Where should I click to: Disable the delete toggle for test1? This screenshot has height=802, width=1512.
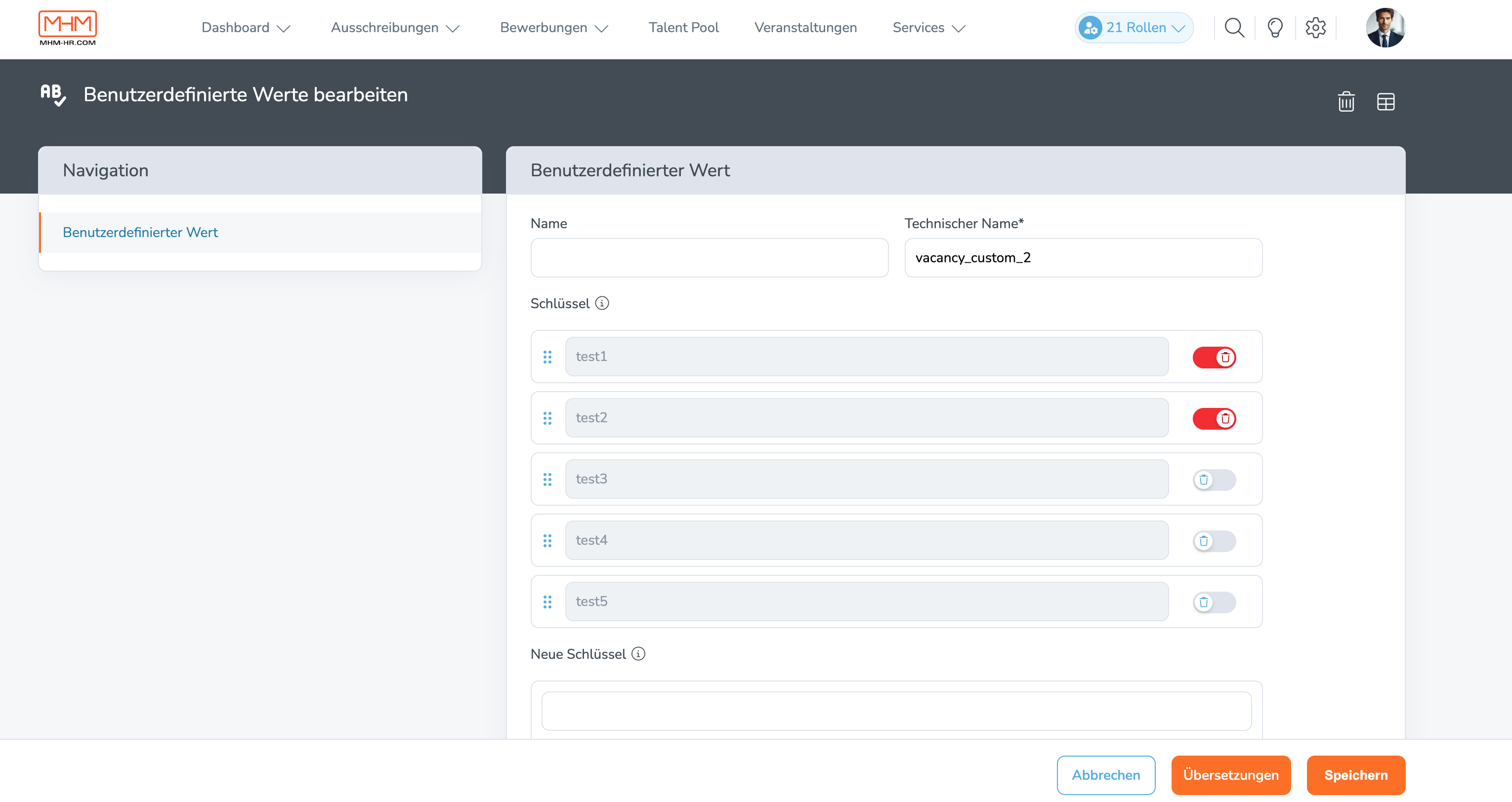coord(1214,357)
